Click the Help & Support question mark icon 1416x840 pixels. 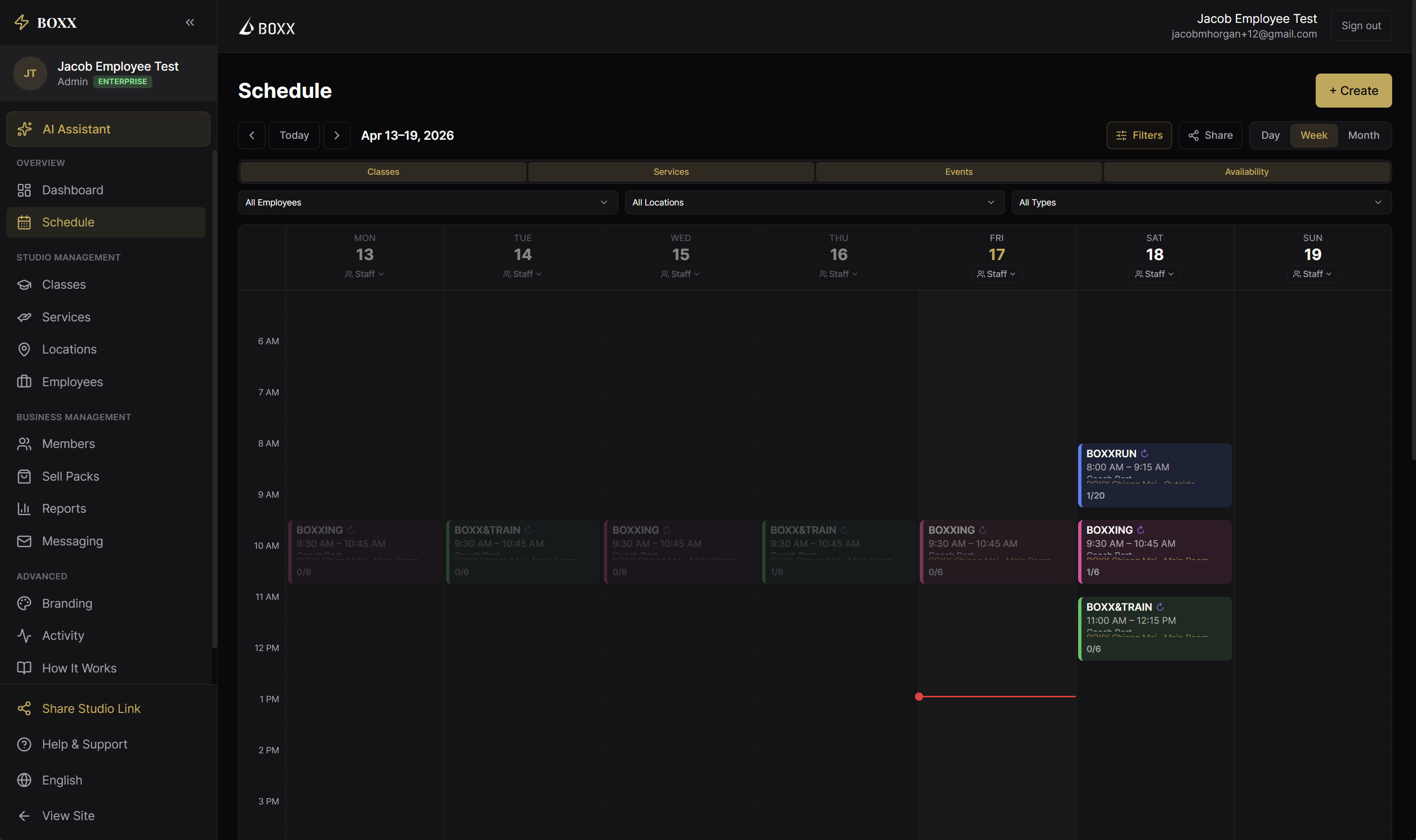click(x=24, y=745)
